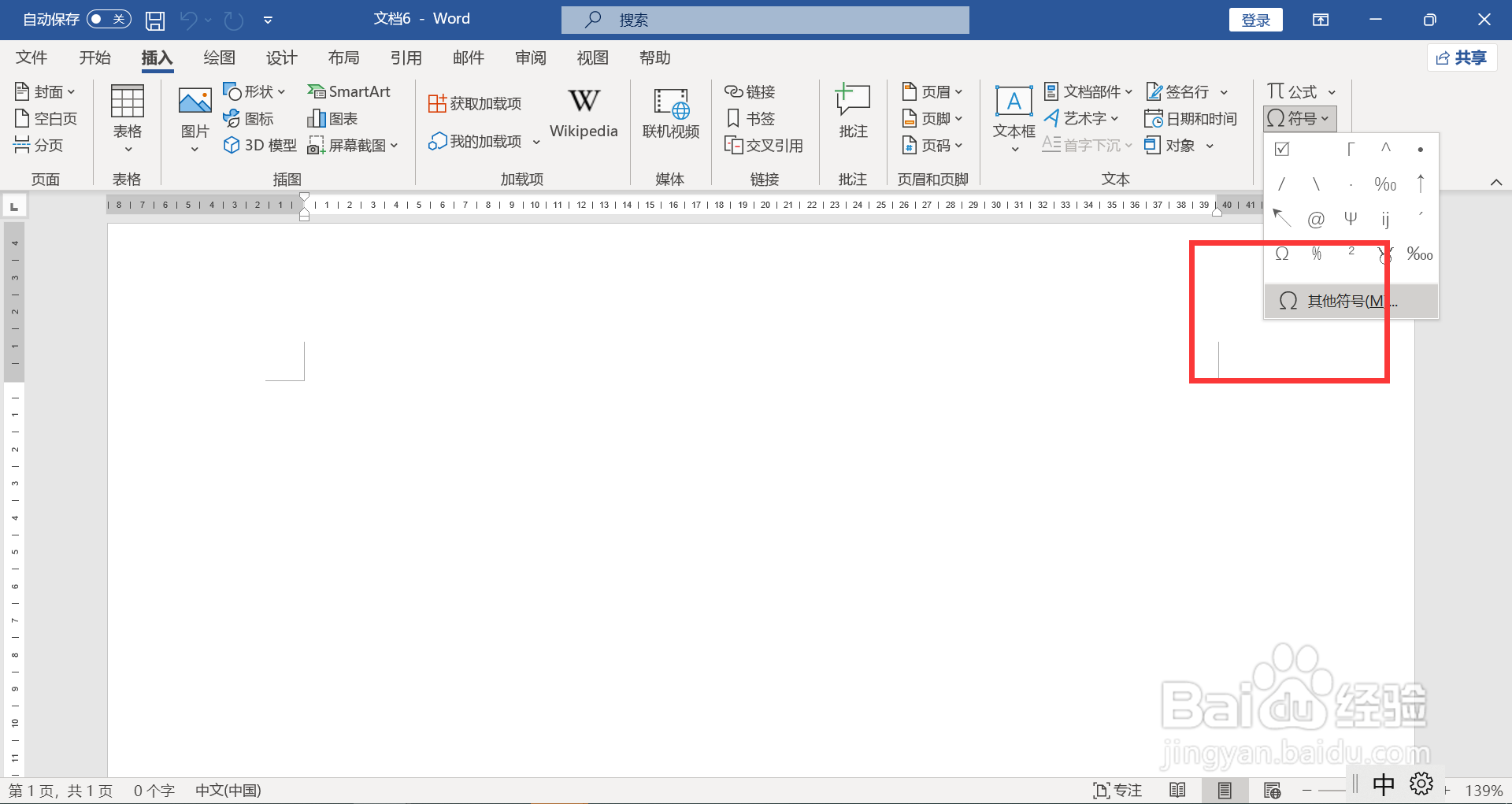
Task: Collapse the ribbon with the chevron
Action: pyautogui.click(x=1495, y=183)
